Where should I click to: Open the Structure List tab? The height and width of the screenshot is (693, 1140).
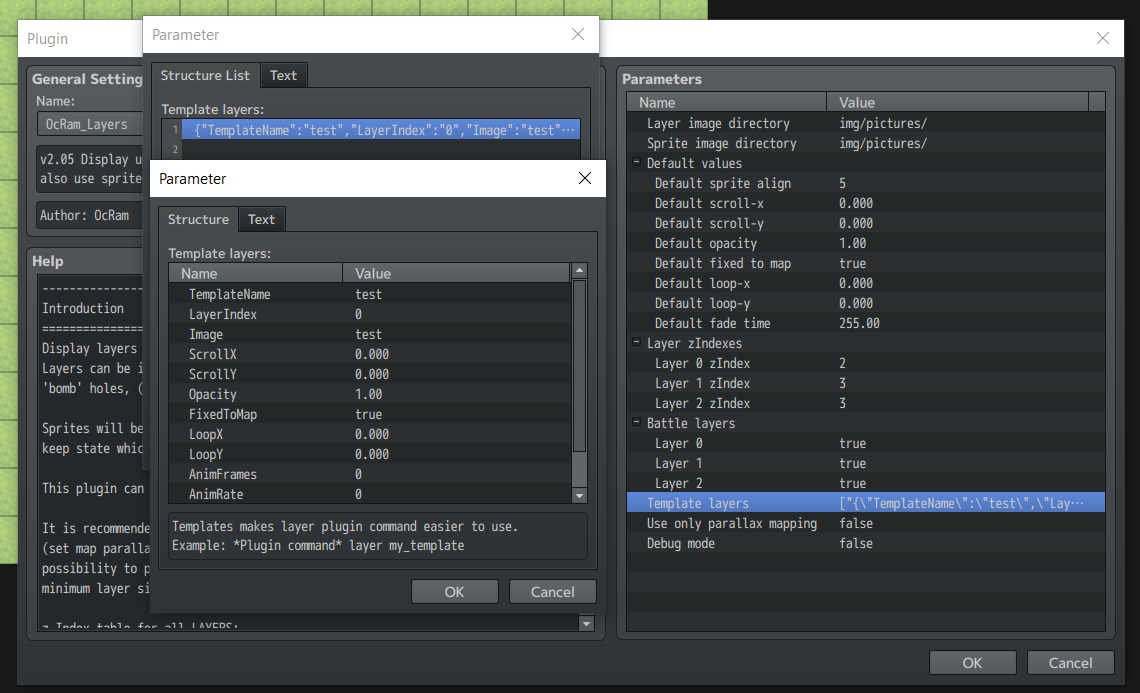click(205, 76)
